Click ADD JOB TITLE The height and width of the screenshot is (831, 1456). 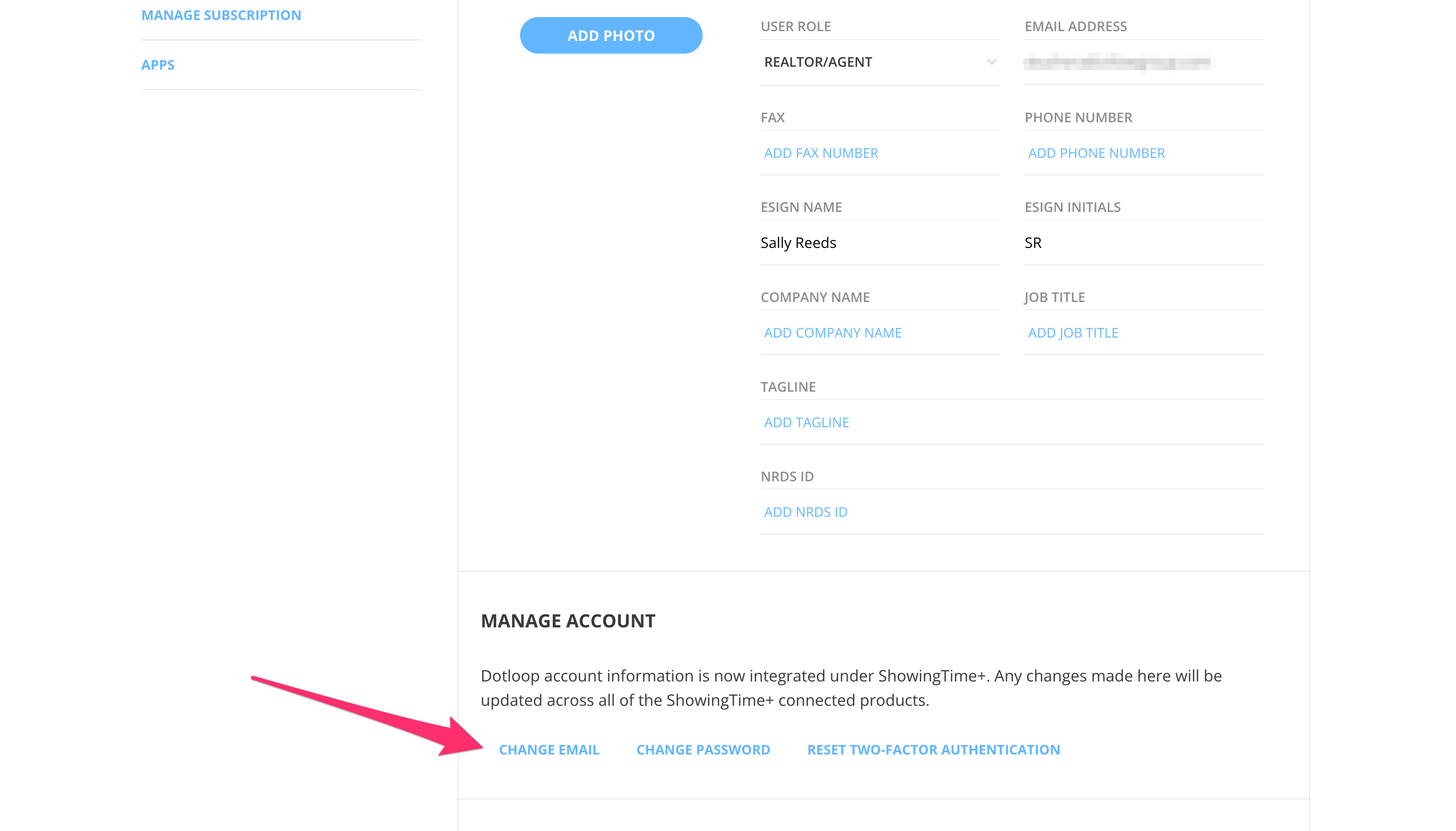click(x=1073, y=332)
